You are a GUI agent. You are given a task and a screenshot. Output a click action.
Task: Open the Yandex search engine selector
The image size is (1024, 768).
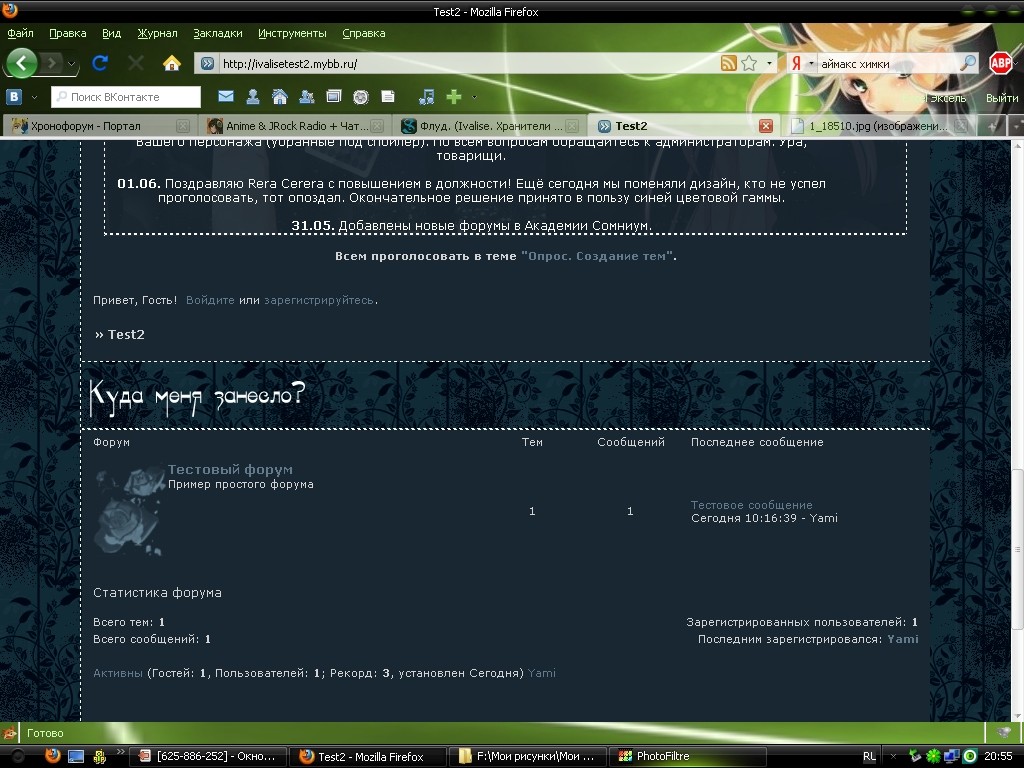tap(802, 63)
